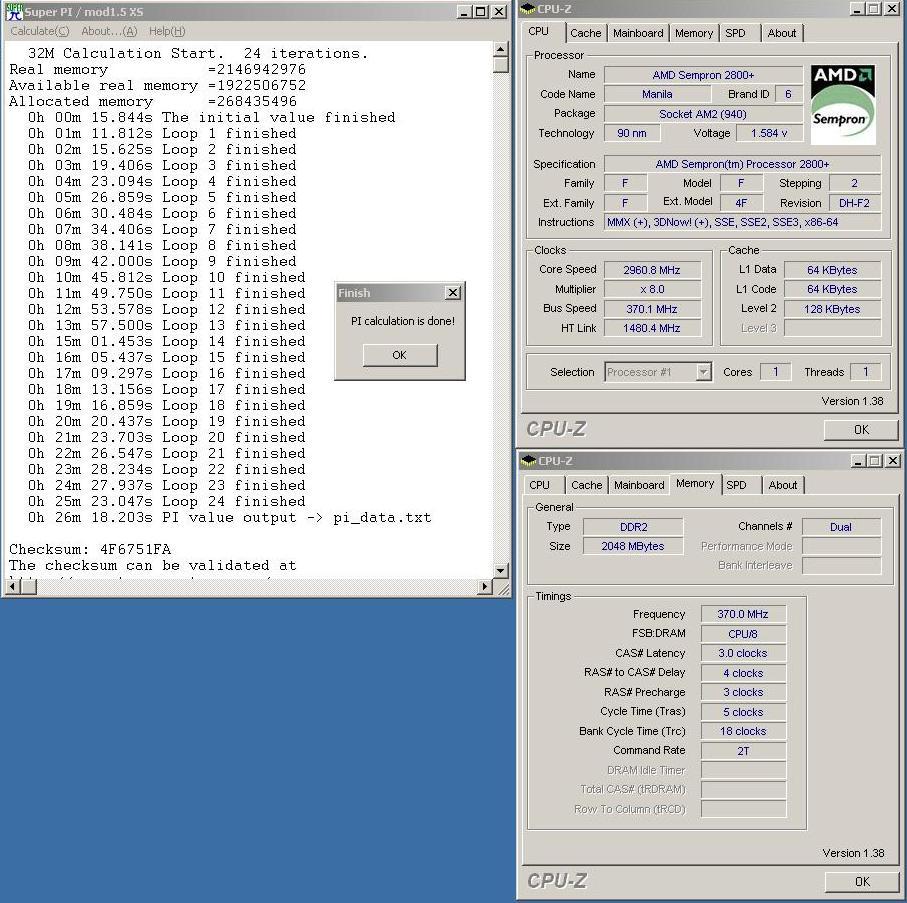The width and height of the screenshot is (907, 903).
Task: Click Package value Socket AM2 (940)
Action: point(703,114)
